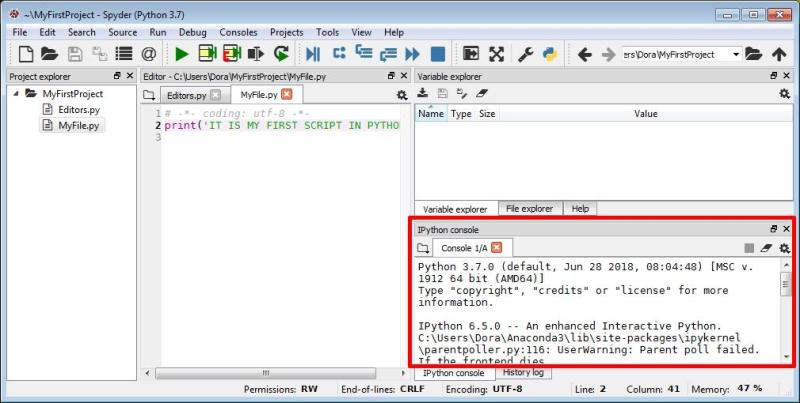This screenshot has height=403, width=800.
Task: Open Tools menu
Action: point(327,32)
